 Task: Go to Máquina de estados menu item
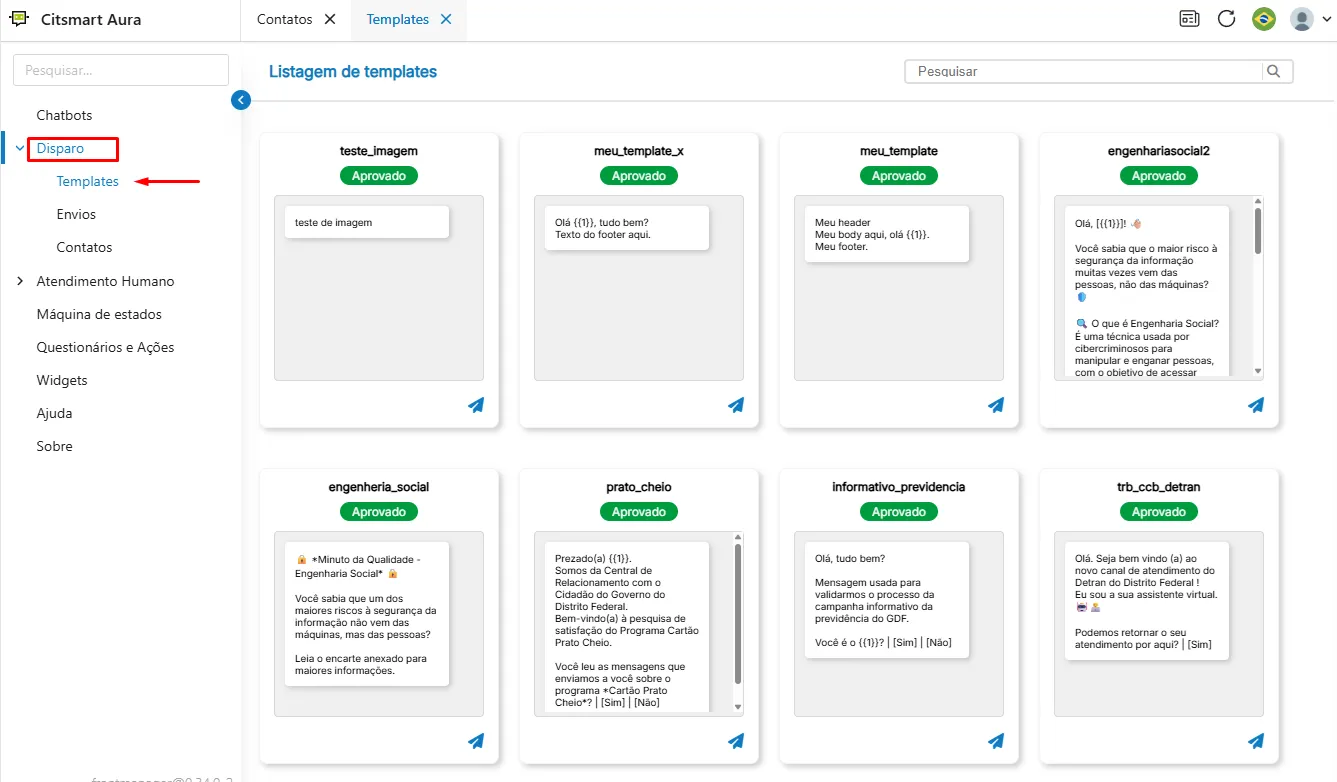tap(99, 314)
